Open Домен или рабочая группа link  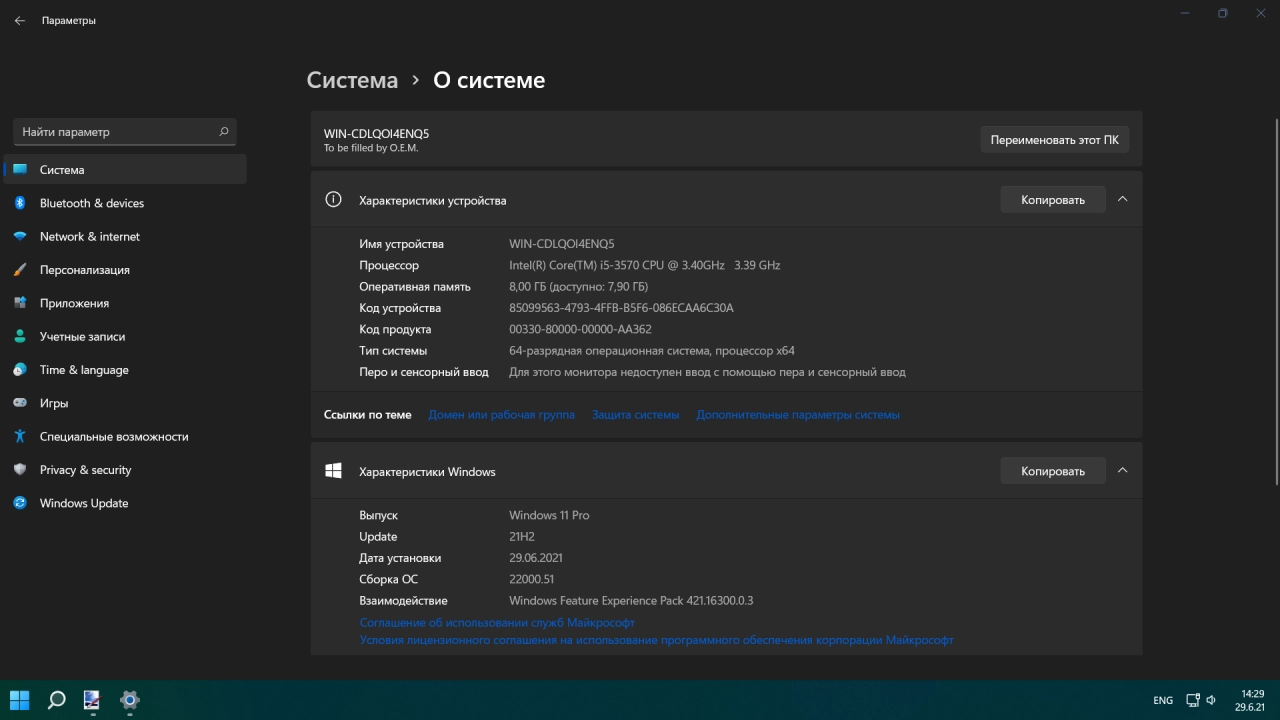pyautogui.click(x=501, y=414)
